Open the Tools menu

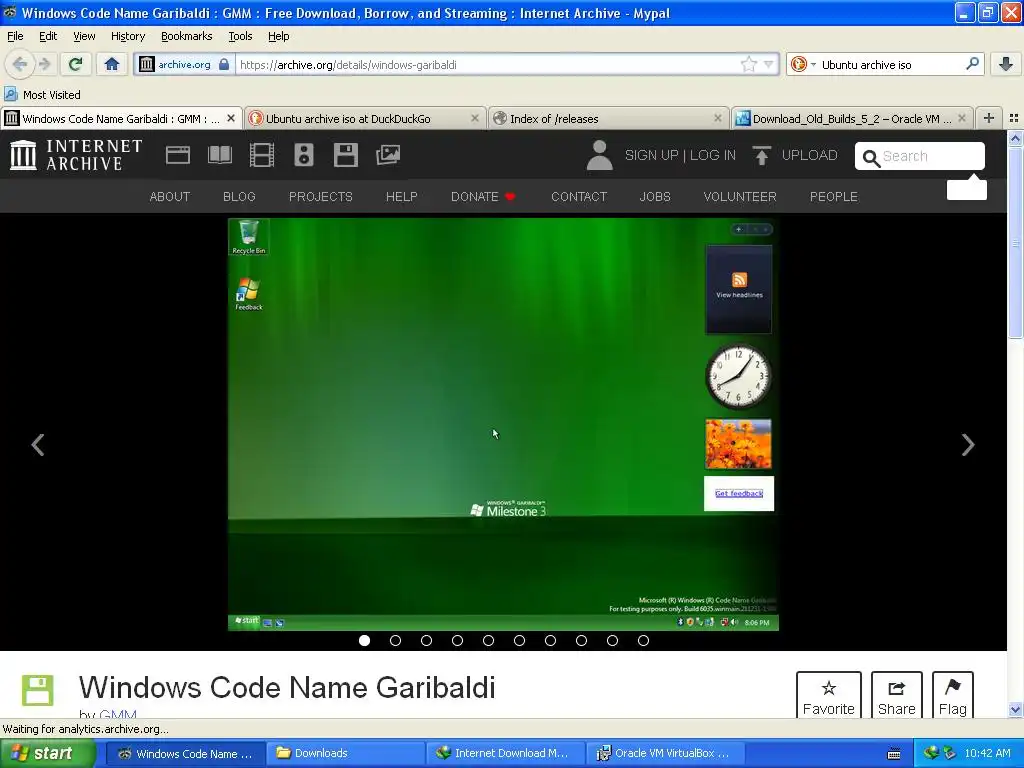tap(240, 36)
